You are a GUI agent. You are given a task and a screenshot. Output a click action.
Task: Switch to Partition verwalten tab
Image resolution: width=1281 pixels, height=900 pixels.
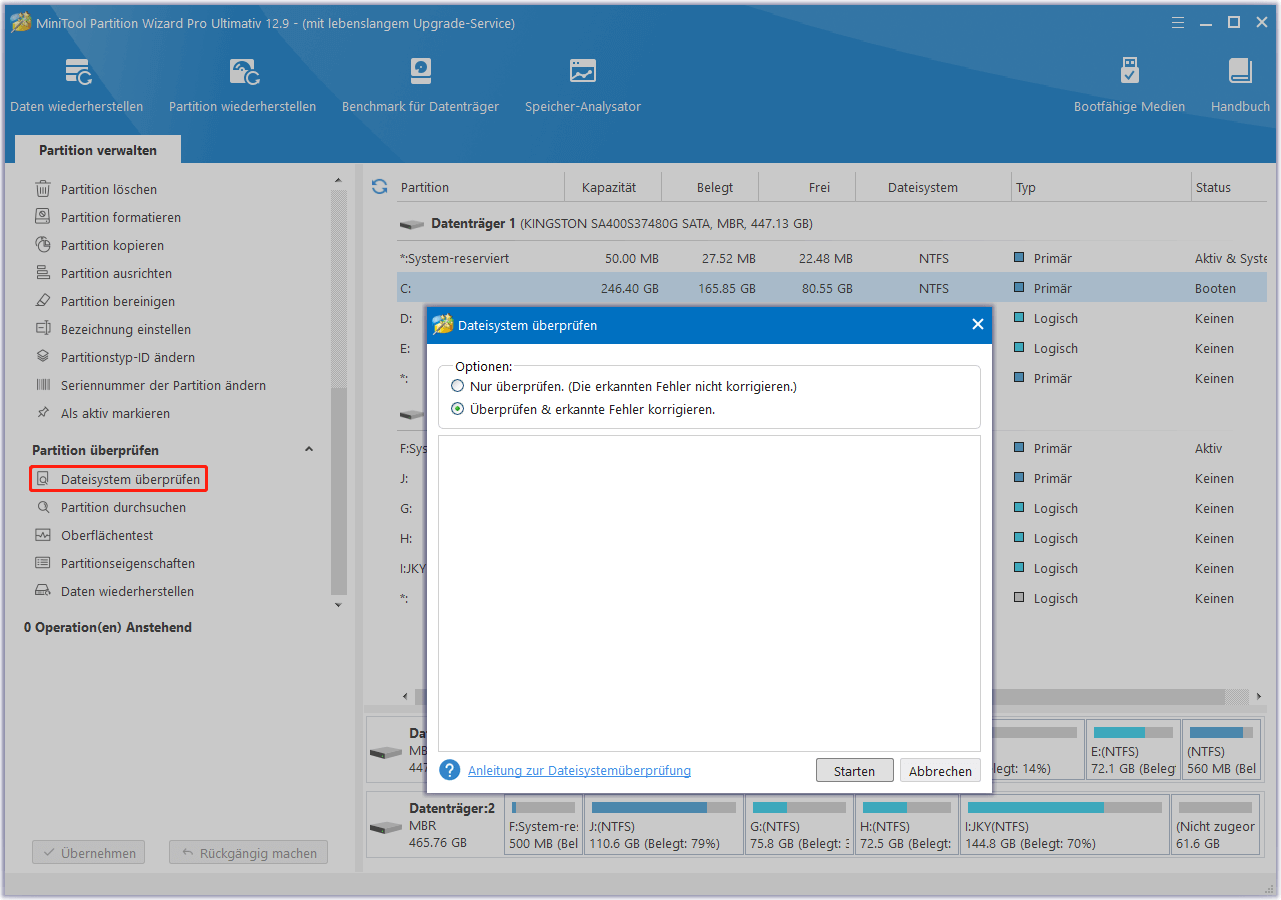[x=98, y=150]
